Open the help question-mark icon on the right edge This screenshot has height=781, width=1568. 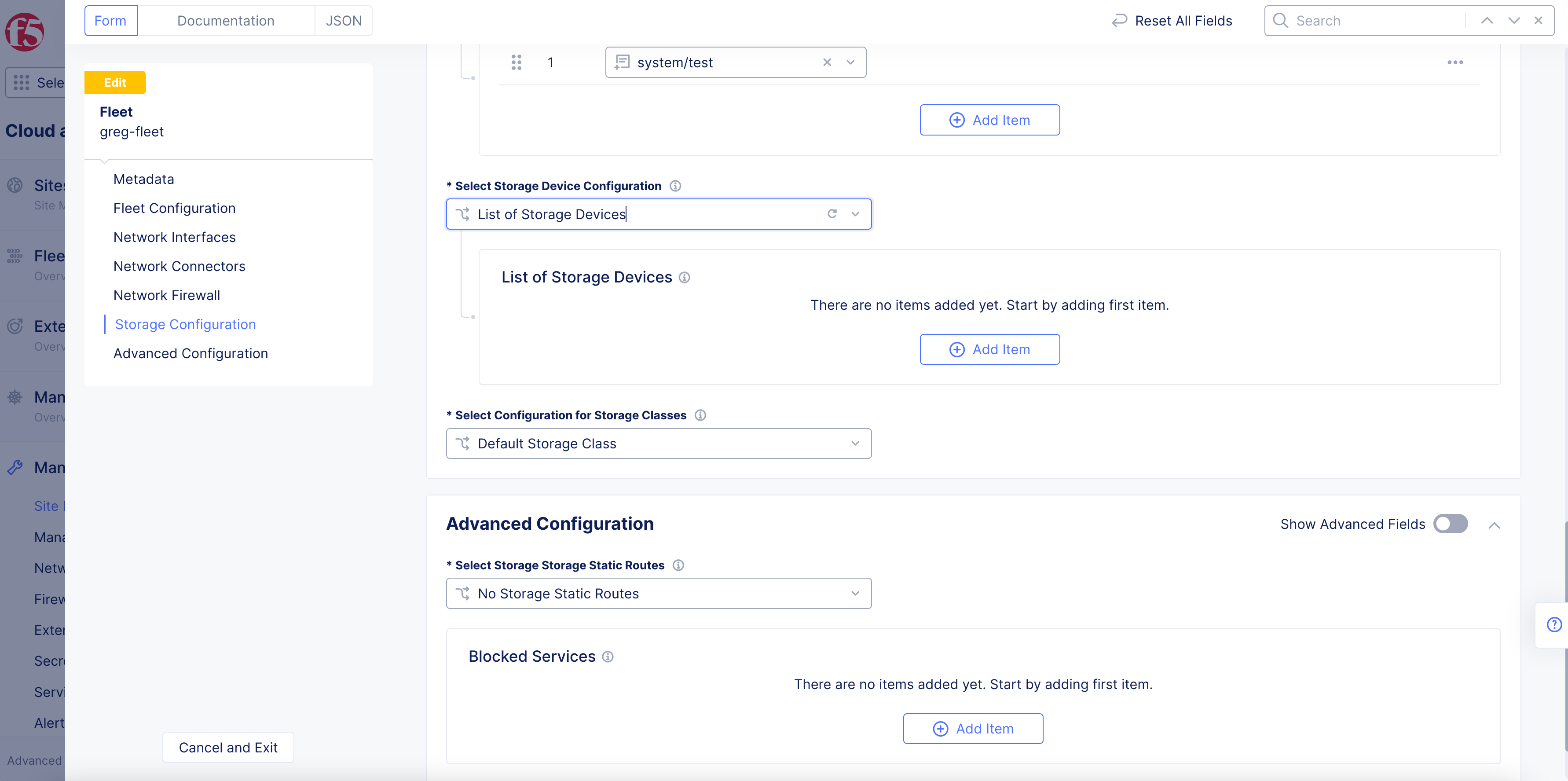tap(1554, 624)
